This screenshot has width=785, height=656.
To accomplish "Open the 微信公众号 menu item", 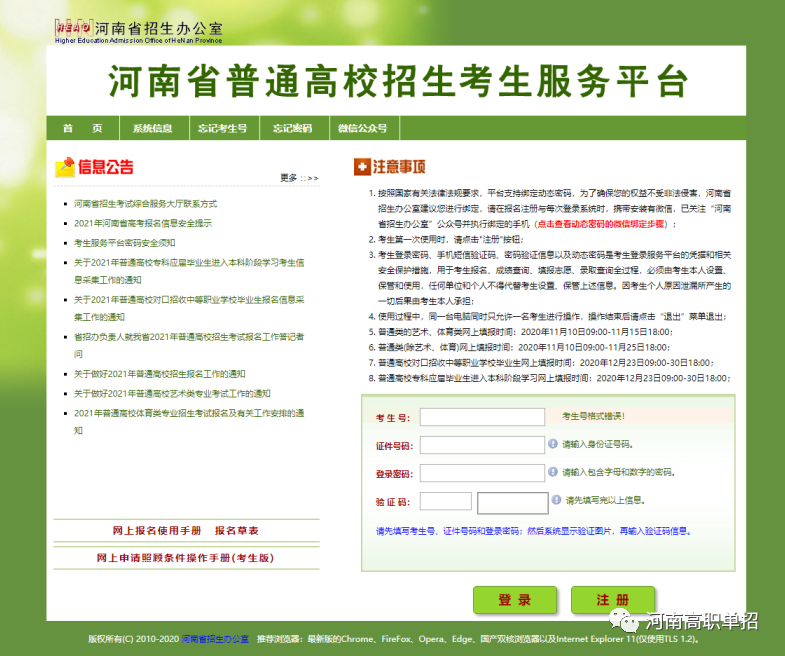I will 363,128.
